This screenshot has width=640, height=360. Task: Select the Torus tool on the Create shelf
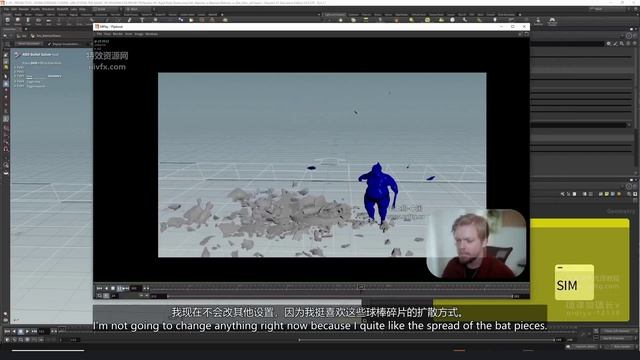[38, 20]
